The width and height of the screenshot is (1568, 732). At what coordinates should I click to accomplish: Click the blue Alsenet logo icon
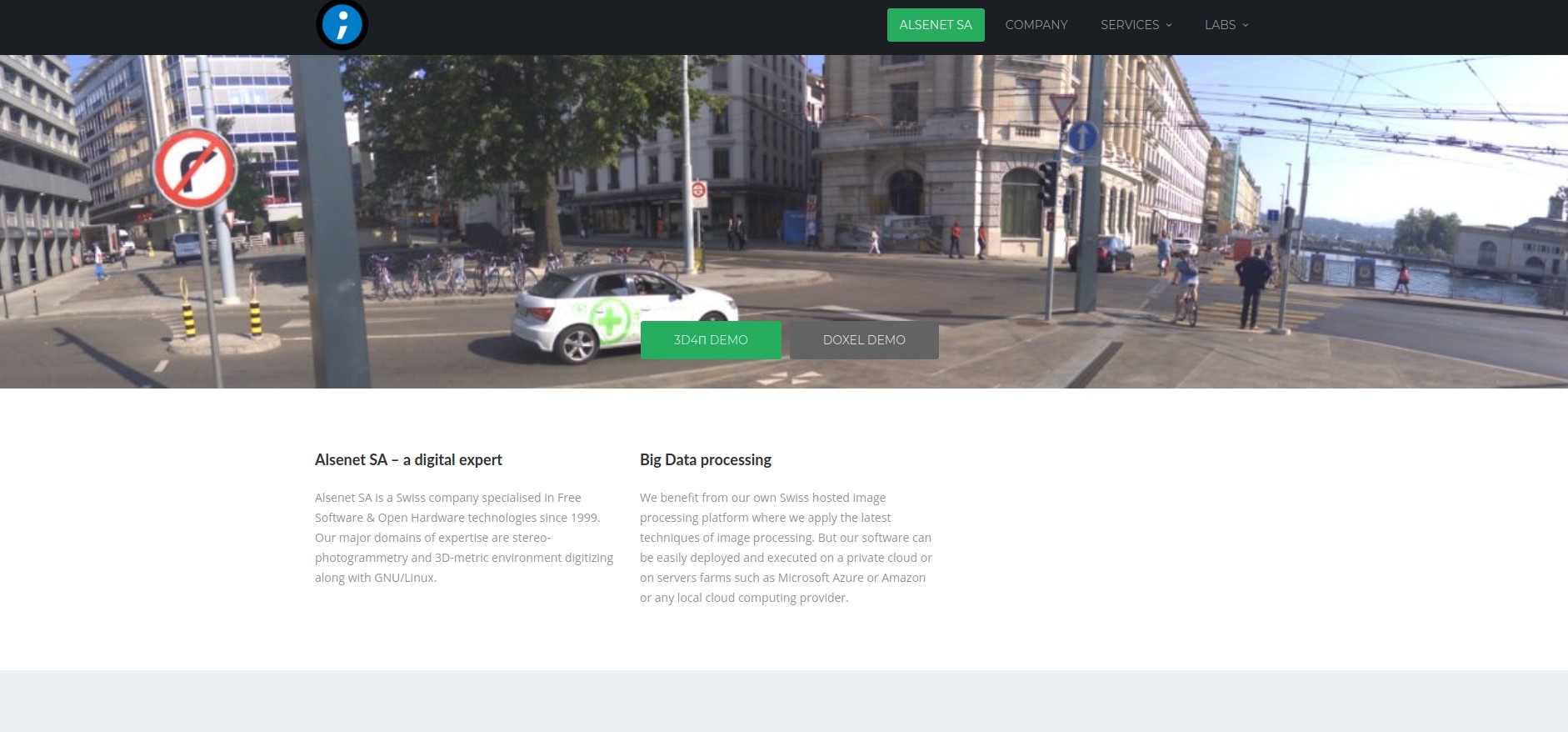(342, 25)
